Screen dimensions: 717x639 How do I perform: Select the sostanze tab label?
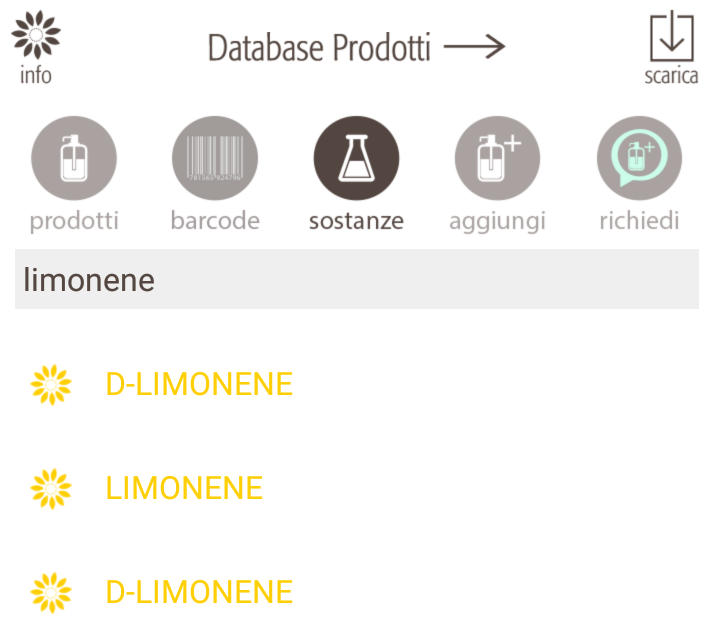tap(356, 221)
